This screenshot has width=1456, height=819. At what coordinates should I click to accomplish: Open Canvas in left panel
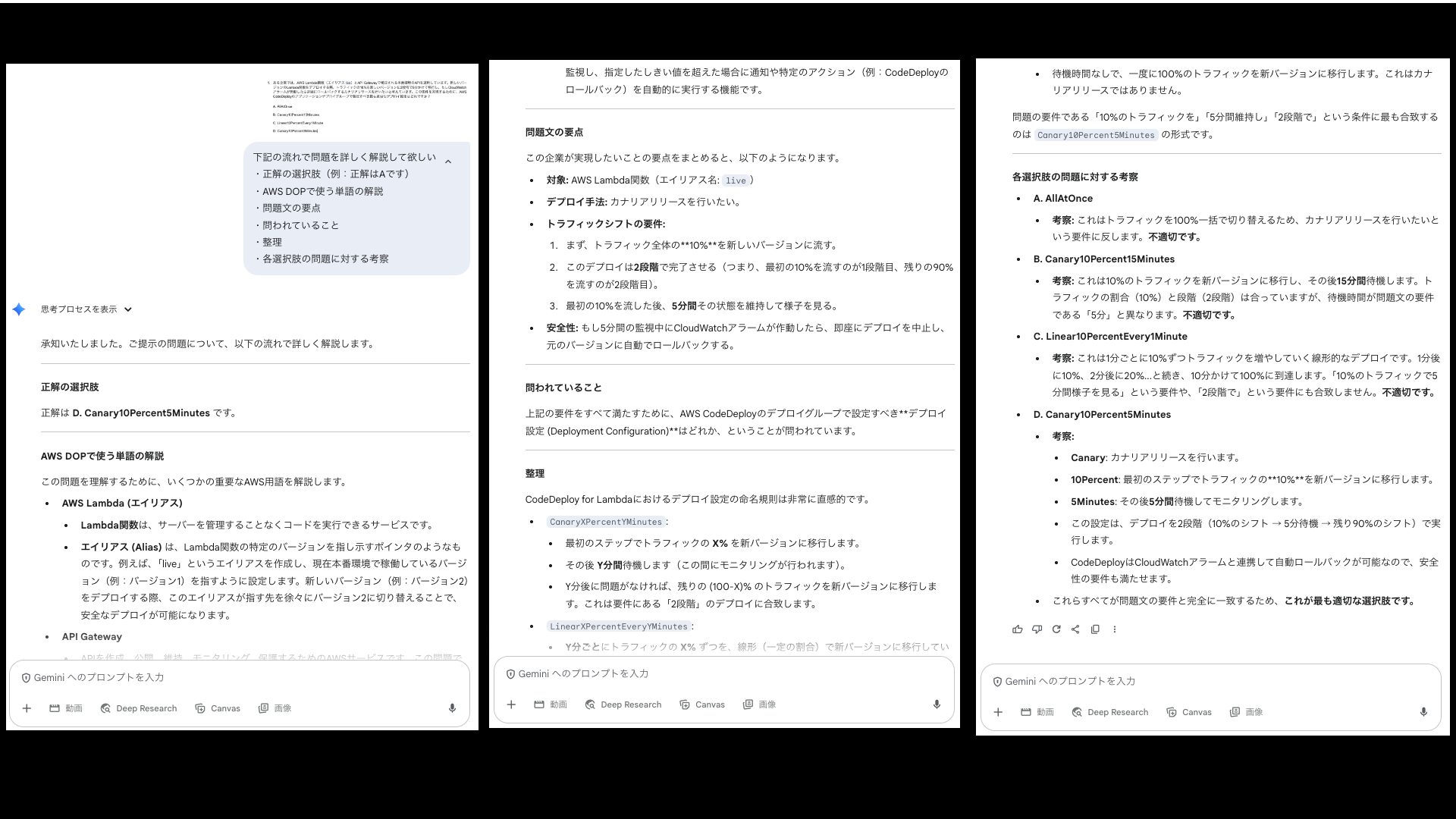click(218, 708)
